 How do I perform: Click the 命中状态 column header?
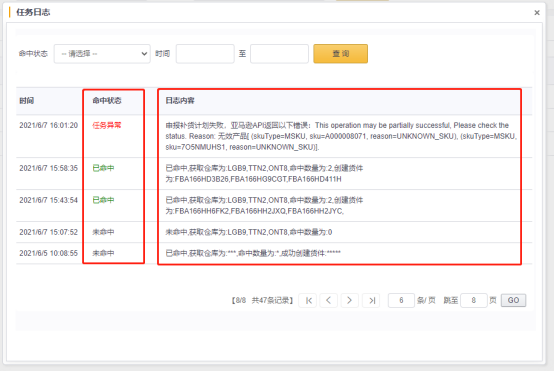[107, 101]
